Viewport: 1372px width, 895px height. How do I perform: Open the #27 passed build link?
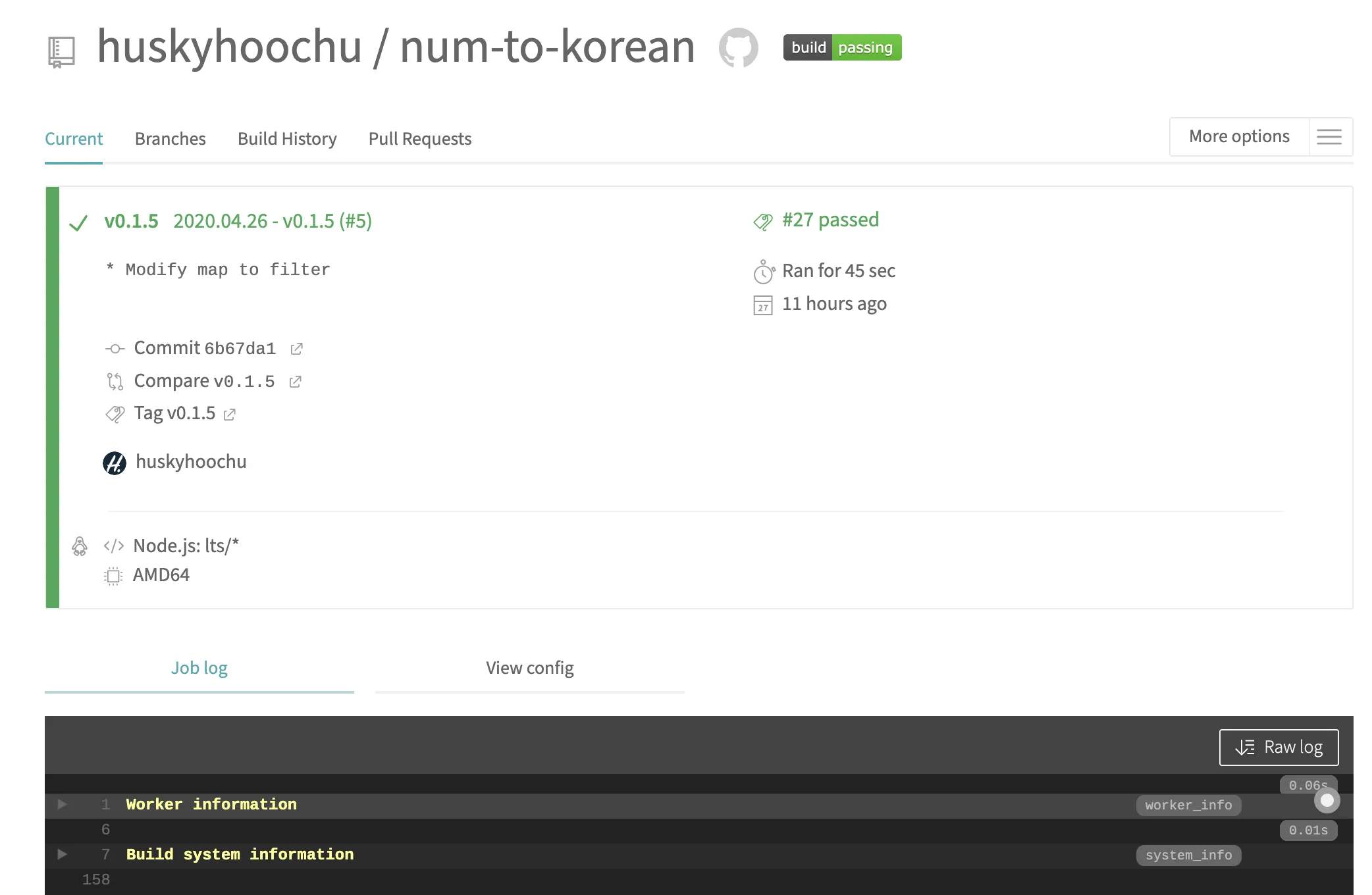pyautogui.click(x=830, y=220)
